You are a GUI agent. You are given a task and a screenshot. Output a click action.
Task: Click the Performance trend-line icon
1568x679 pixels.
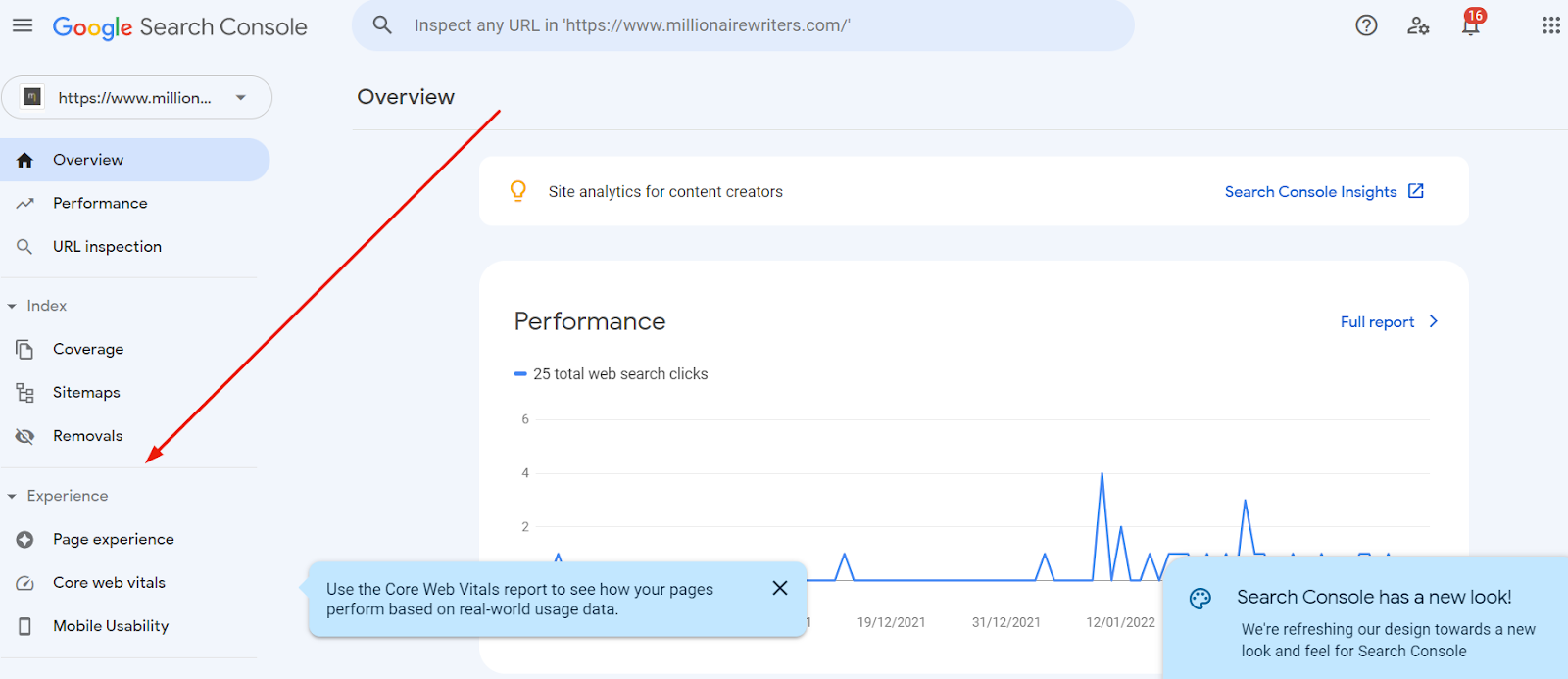click(25, 203)
